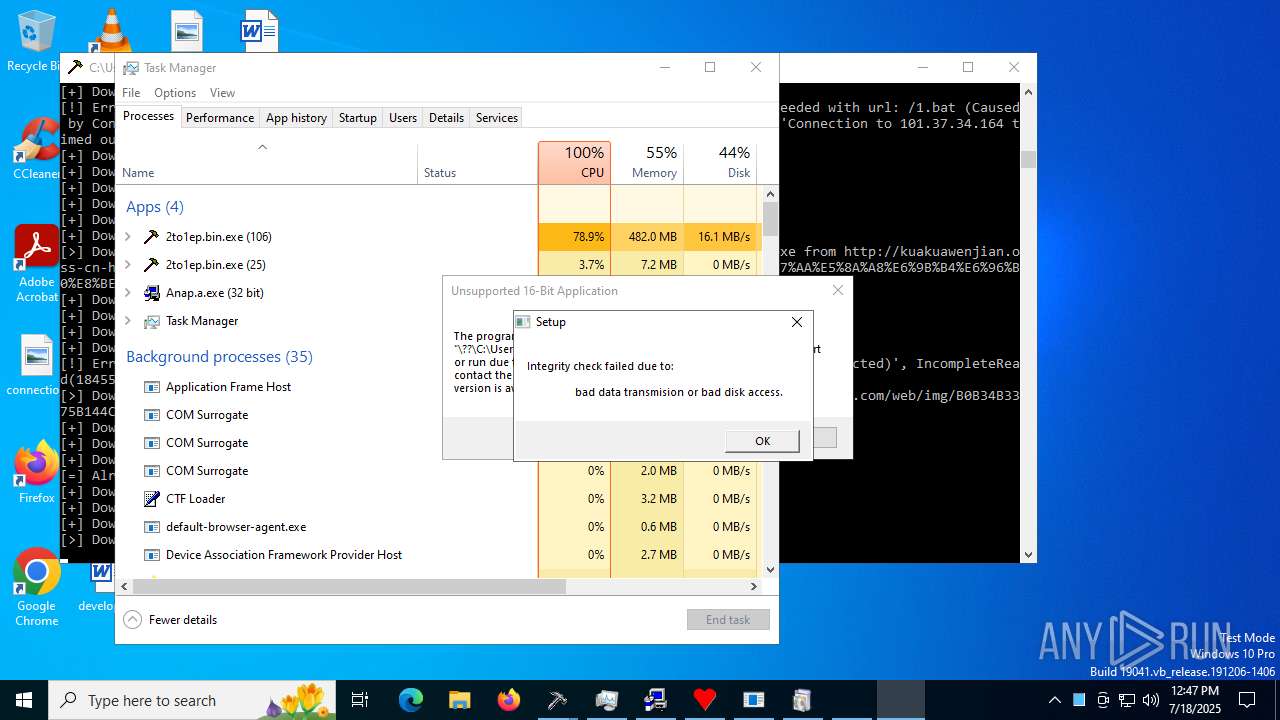Open network status in system tray

click(x=1126, y=700)
